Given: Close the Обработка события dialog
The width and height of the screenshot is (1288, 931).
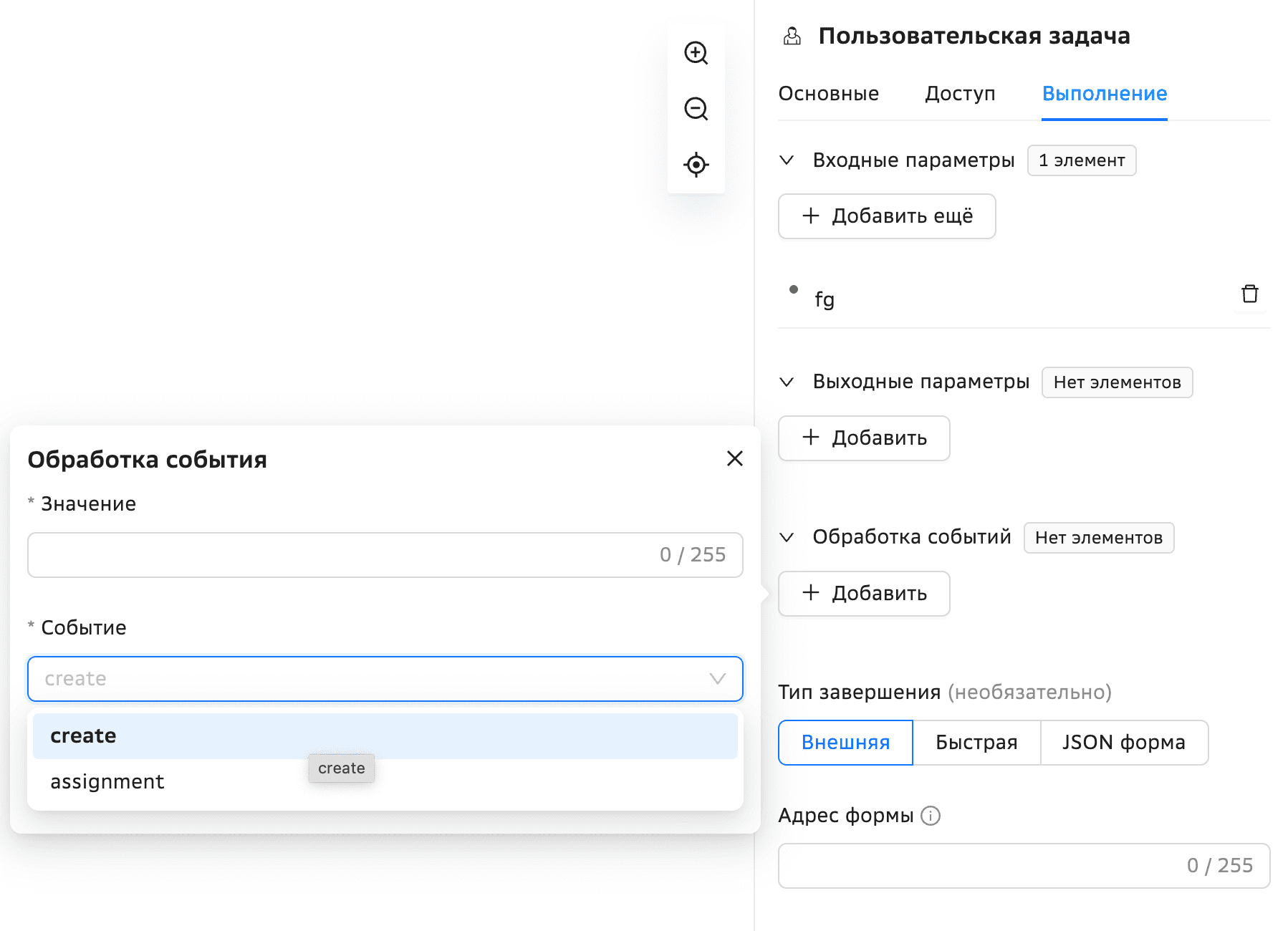Looking at the screenshot, I should click(734, 458).
